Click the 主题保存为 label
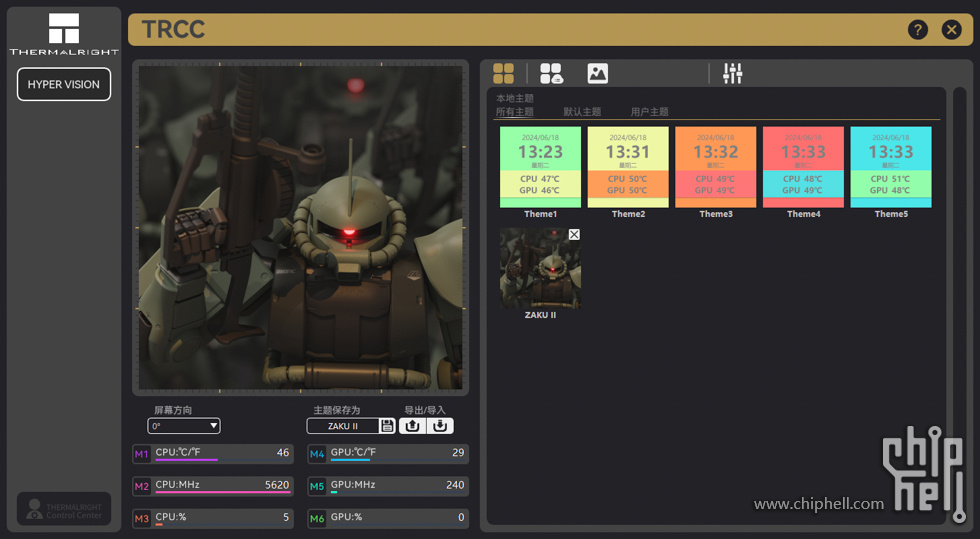 337,410
